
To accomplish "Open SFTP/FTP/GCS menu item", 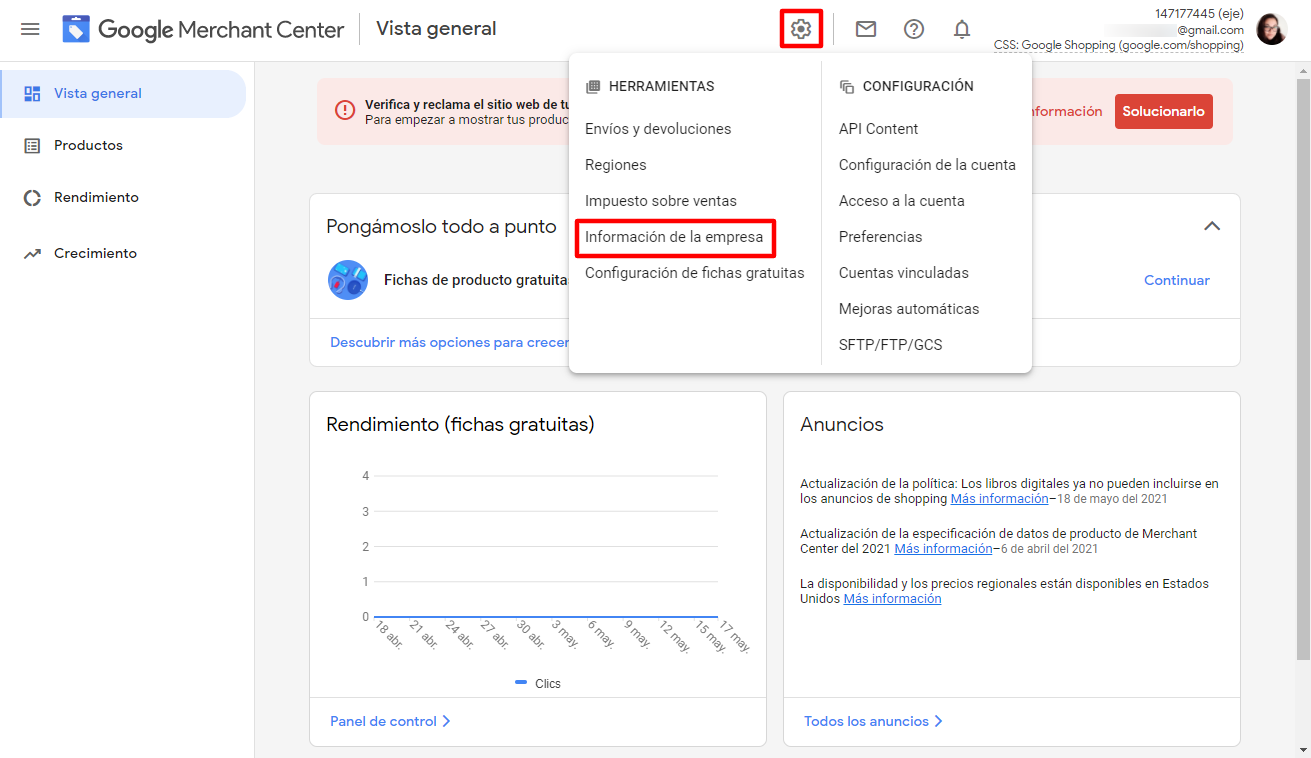I will [x=891, y=345].
